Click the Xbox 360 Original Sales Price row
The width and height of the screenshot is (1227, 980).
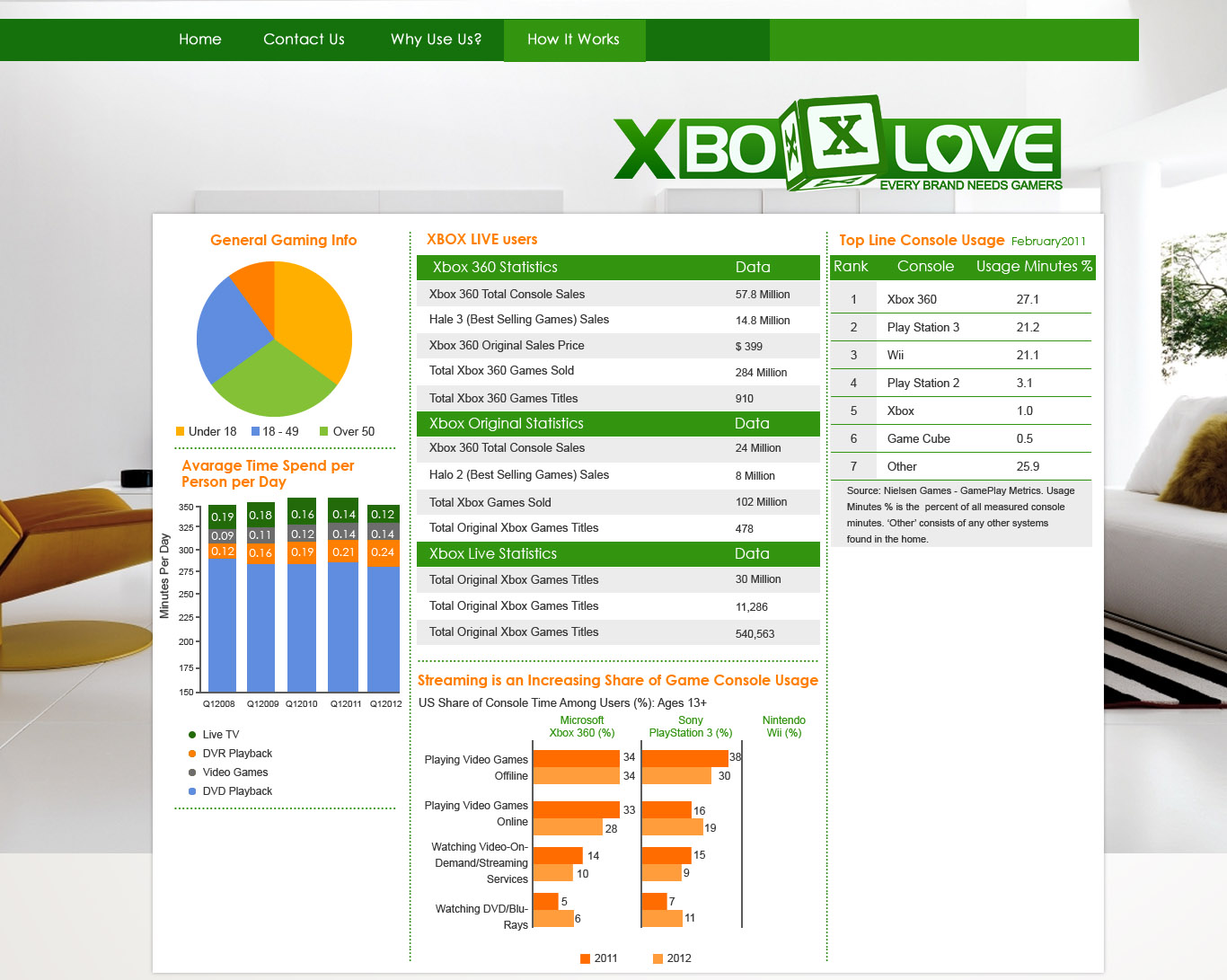[618, 346]
